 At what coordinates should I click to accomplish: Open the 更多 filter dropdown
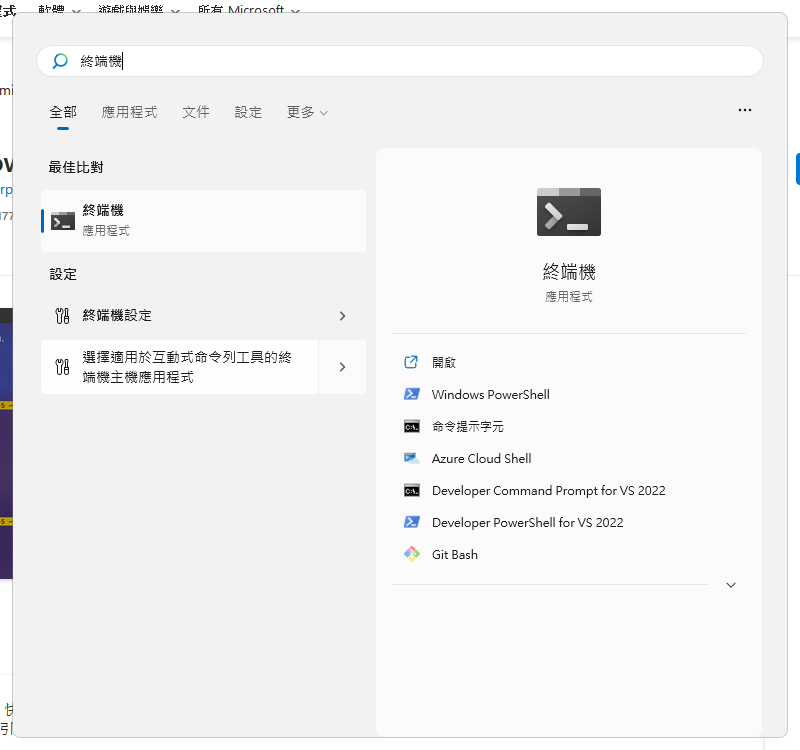(306, 112)
